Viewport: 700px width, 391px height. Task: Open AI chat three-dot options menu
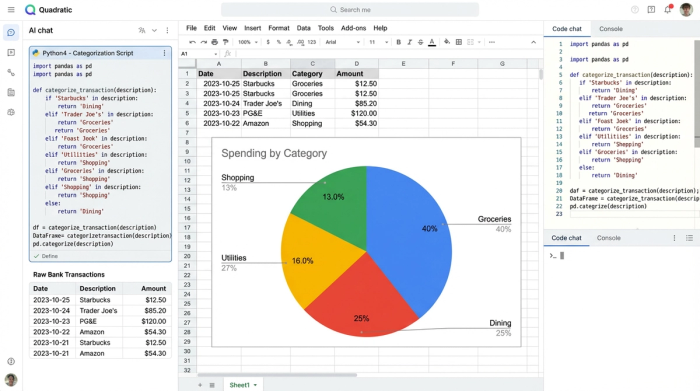(x=167, y=30)
